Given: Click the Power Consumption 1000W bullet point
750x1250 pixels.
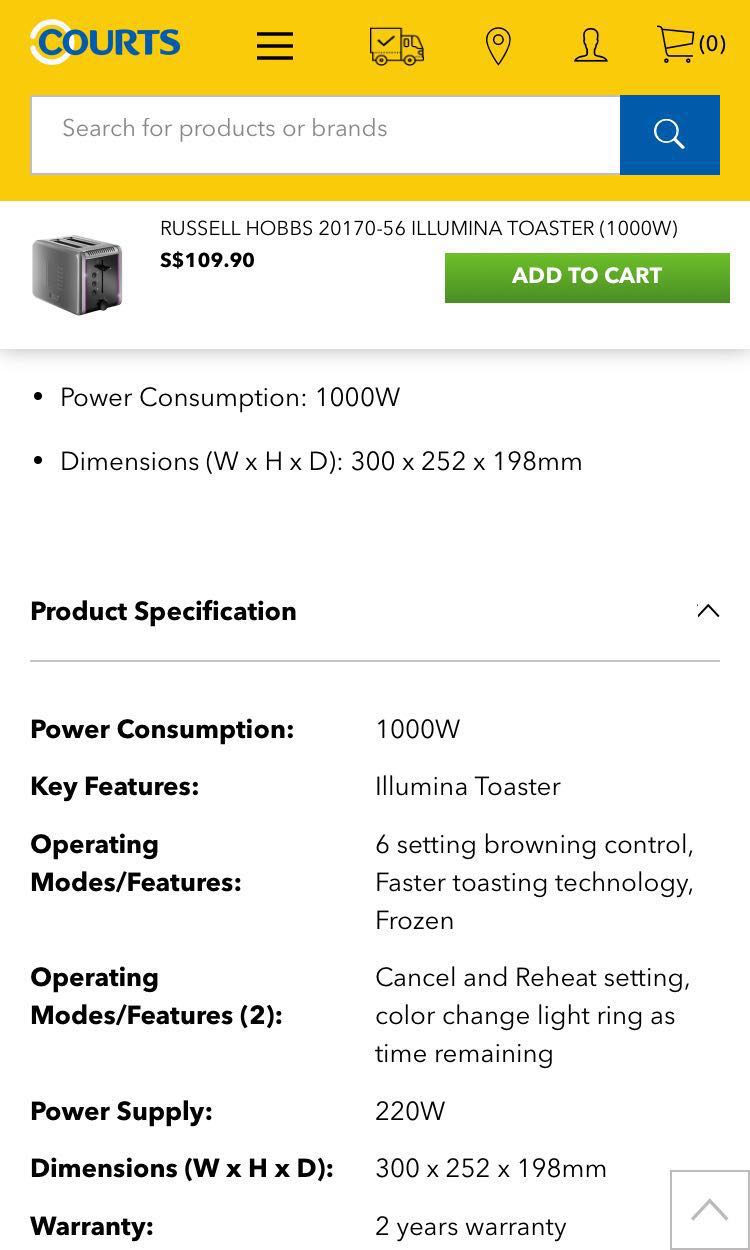Looking at the screenshot, I should 229,397.
